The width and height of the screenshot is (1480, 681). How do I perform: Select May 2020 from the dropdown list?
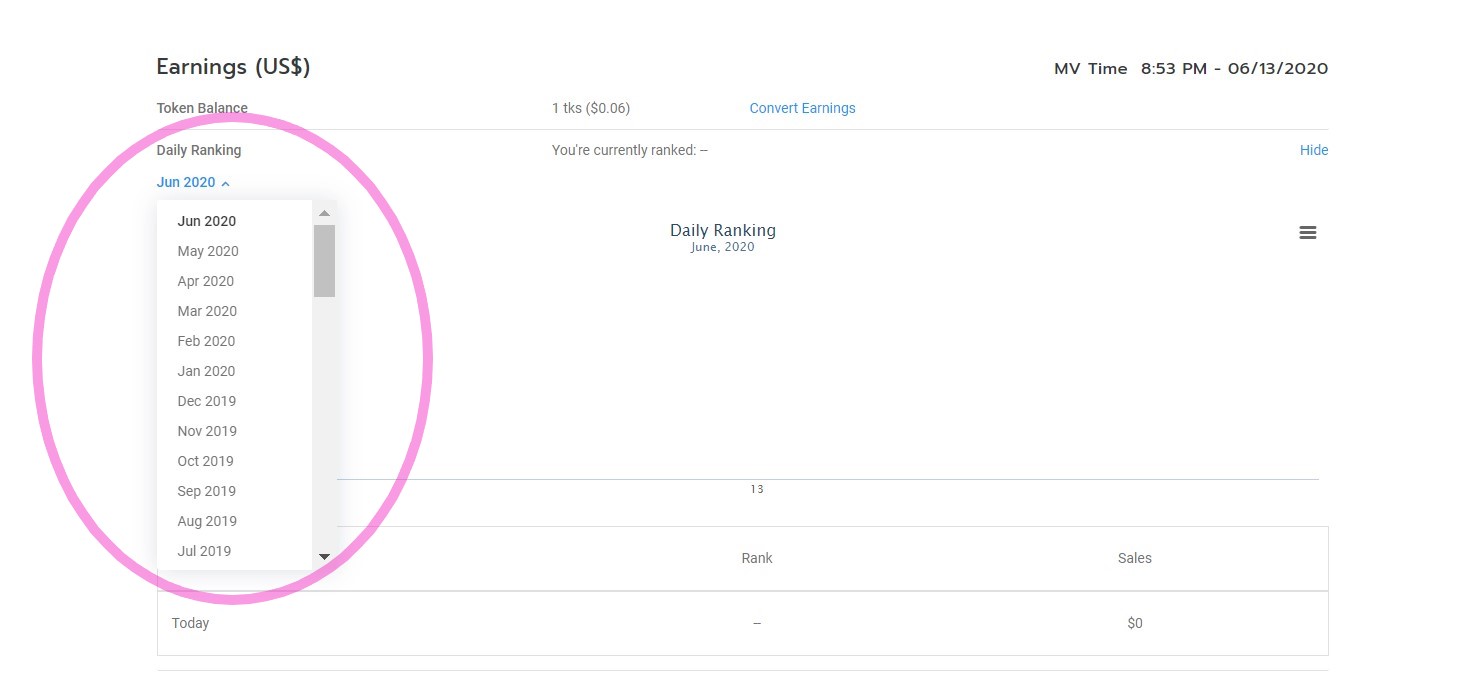(x=208, y=251)
